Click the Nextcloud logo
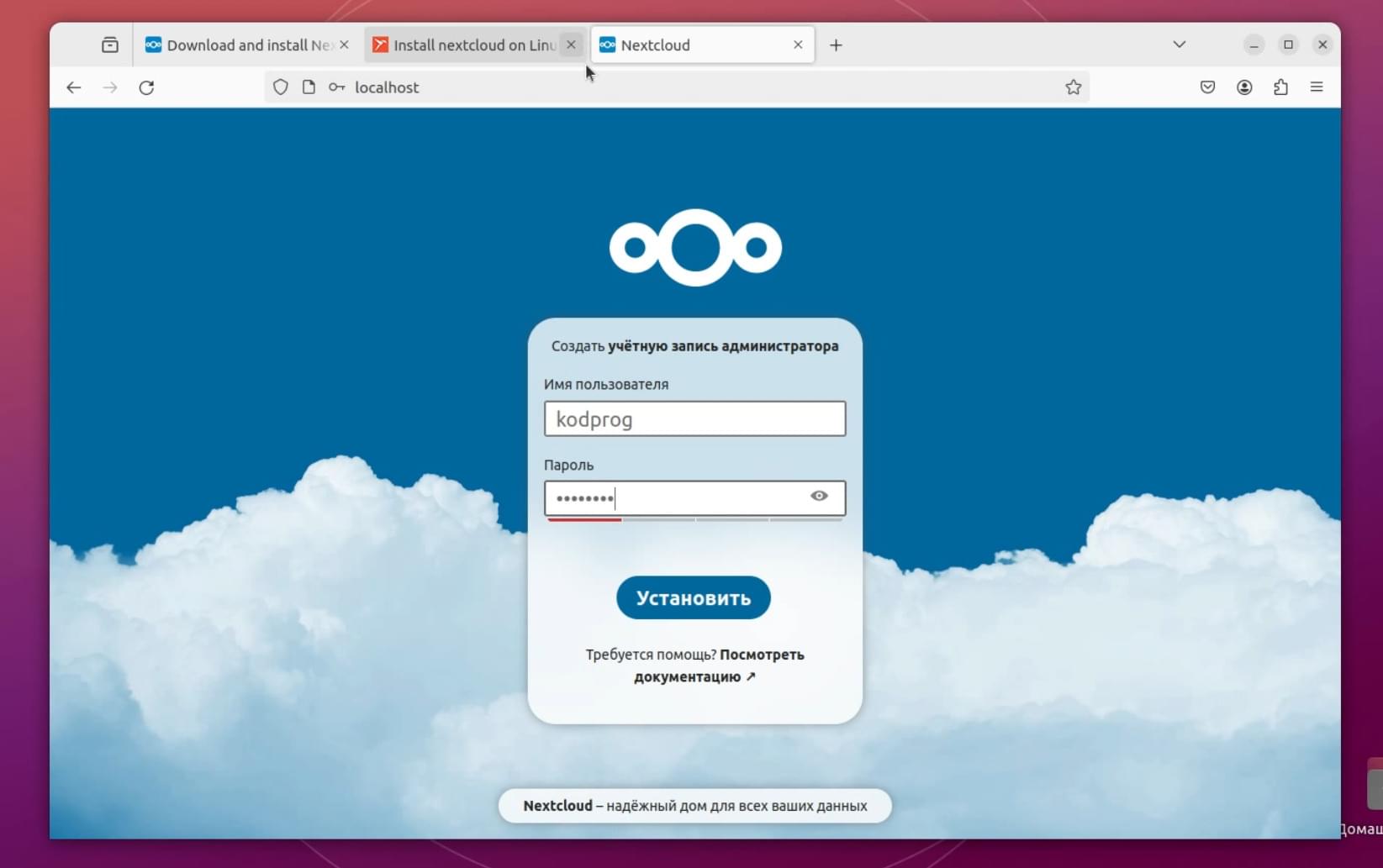The image size is (1383, 868). pos(695,248)
